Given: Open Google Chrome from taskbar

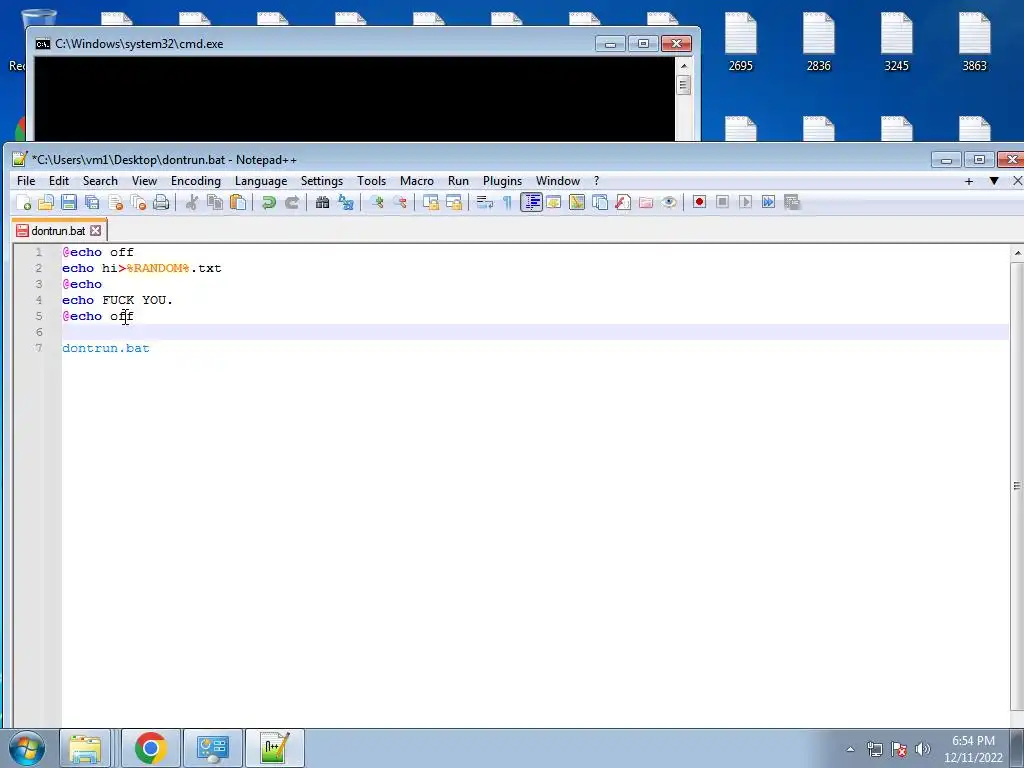Looking at the screenshot, I should pyautogui.click(x=150, y=748).
